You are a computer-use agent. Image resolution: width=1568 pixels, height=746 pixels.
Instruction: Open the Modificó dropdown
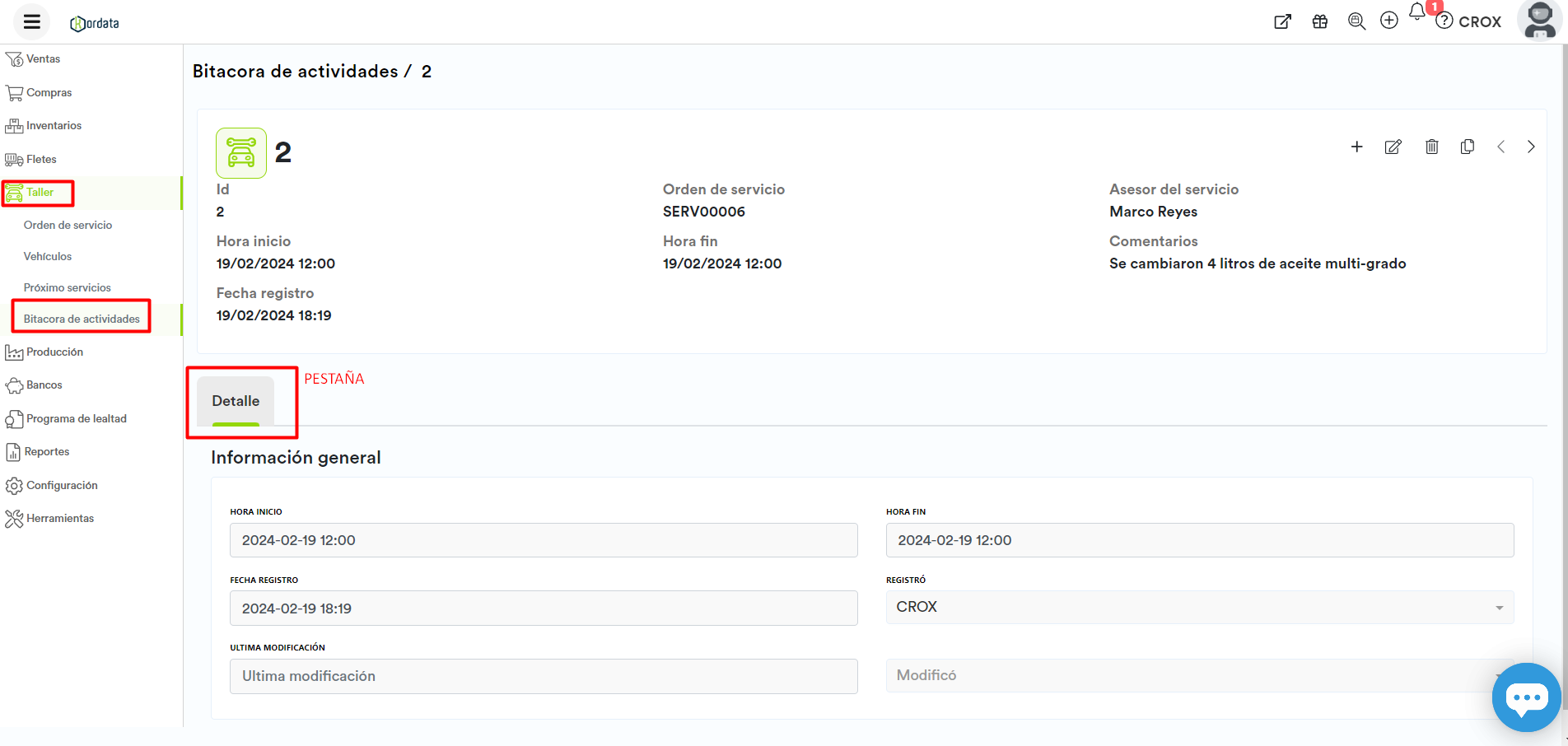[x=1199, y=675]
